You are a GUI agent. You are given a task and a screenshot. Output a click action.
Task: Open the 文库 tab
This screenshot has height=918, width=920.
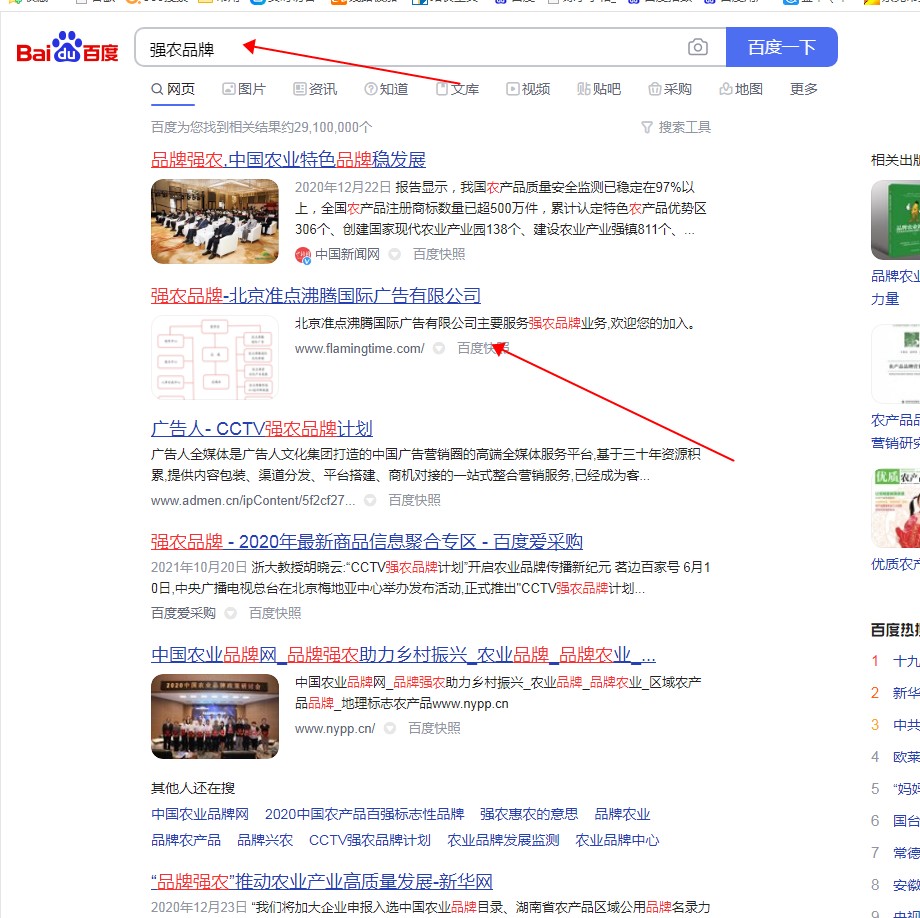pos(457,89)
